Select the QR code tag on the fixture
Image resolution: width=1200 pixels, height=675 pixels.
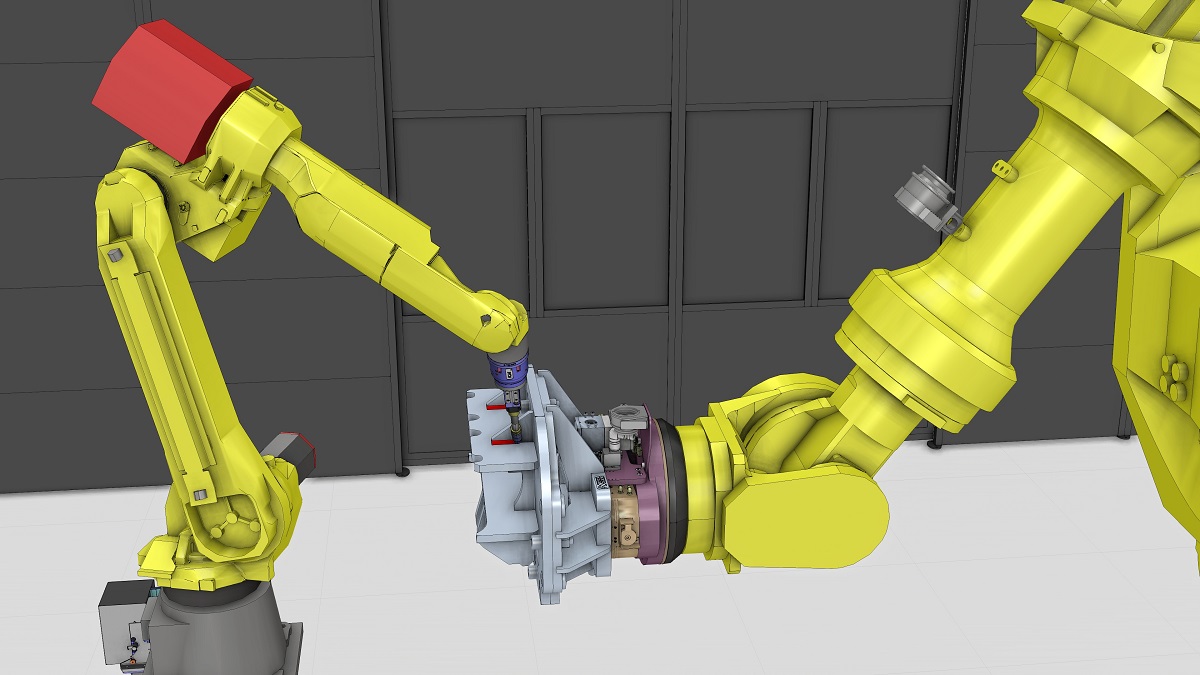(603, 488)
